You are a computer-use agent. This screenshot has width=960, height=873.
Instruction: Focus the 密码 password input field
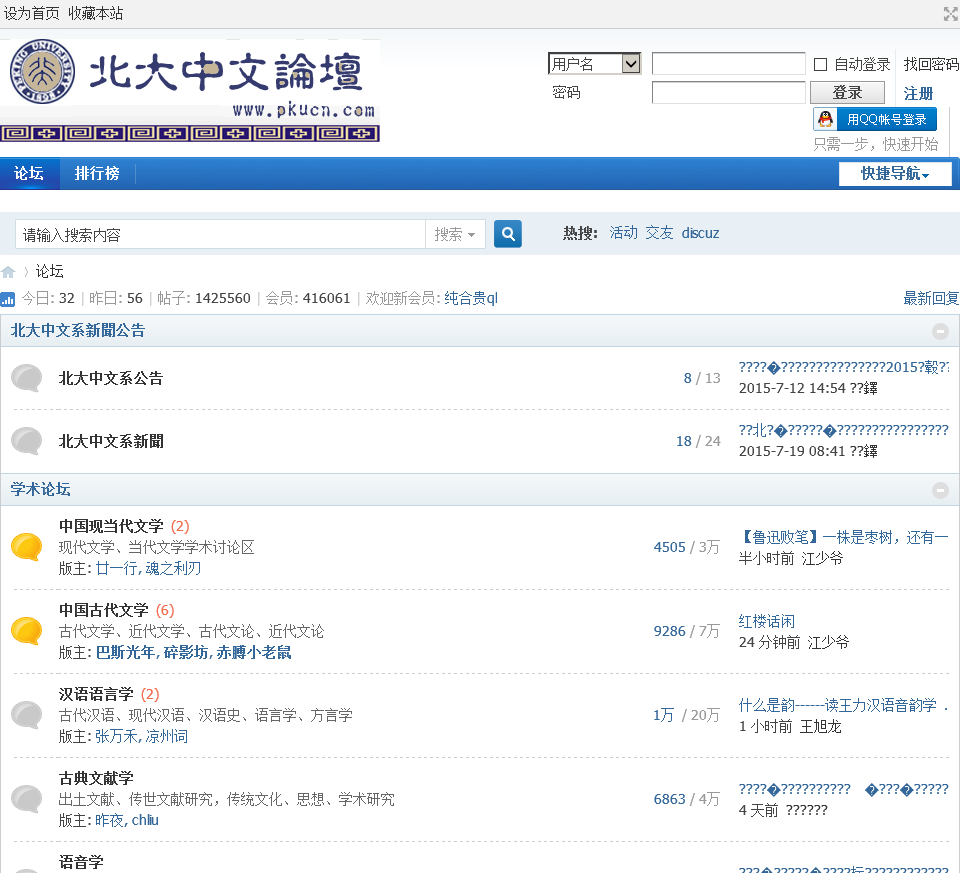pyautogui.click(x=729, y=92)
